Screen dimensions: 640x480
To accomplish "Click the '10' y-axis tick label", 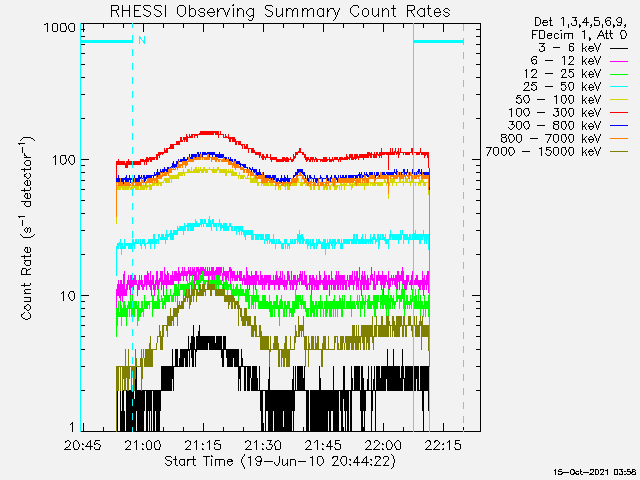I will [x=68, y=296].
